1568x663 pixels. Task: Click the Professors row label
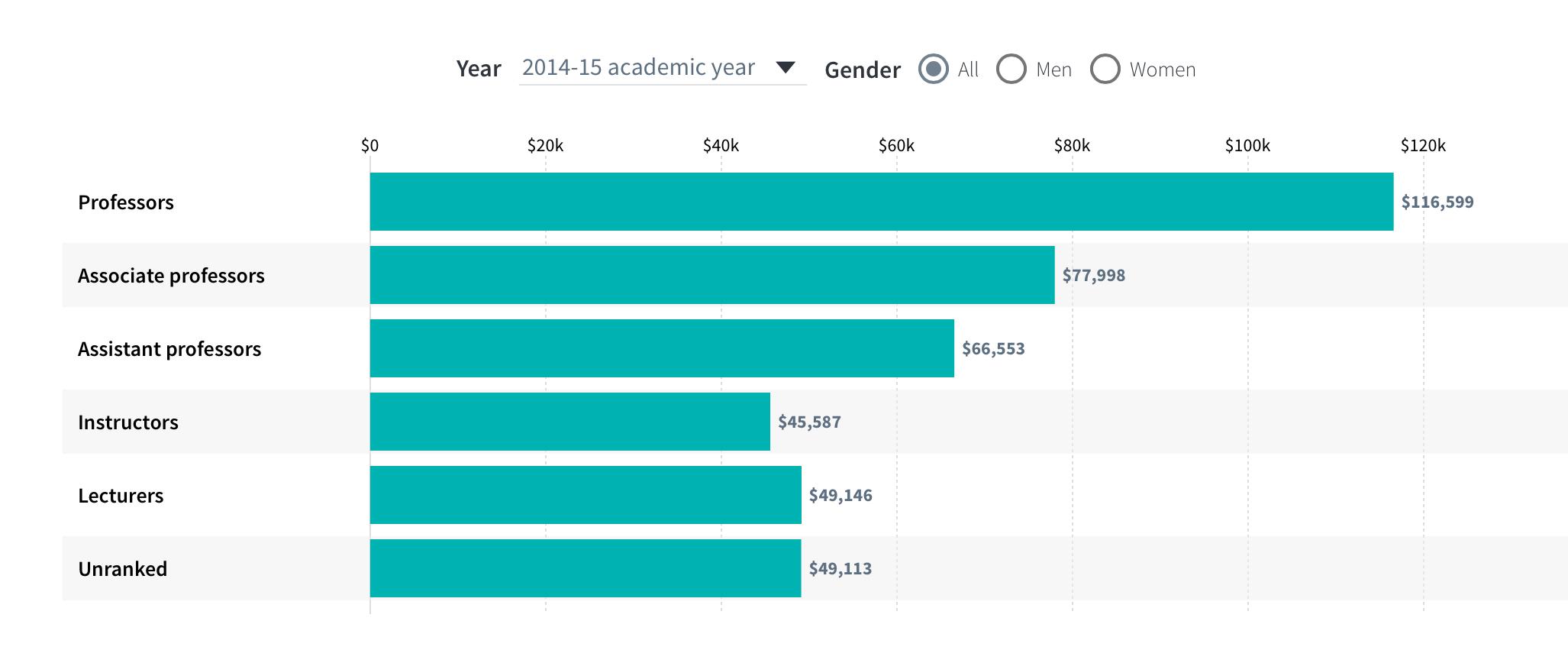(125, 202)
